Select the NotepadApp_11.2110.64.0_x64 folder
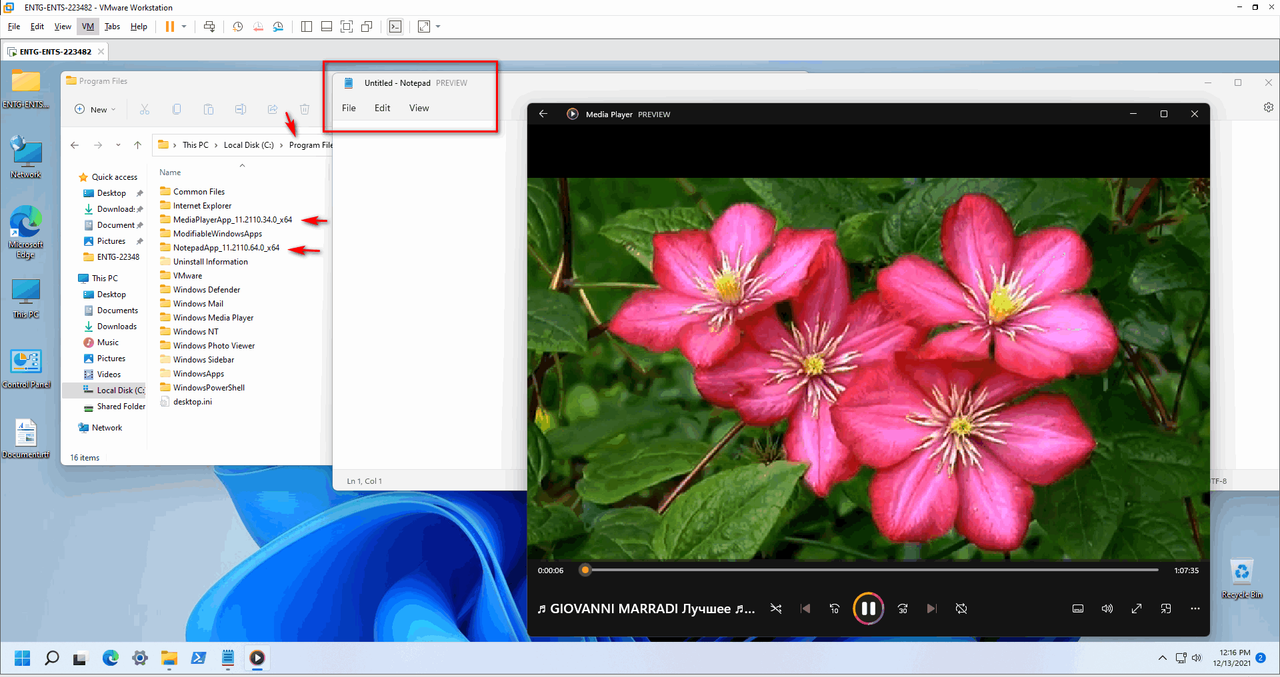 (x=226, y=247)
